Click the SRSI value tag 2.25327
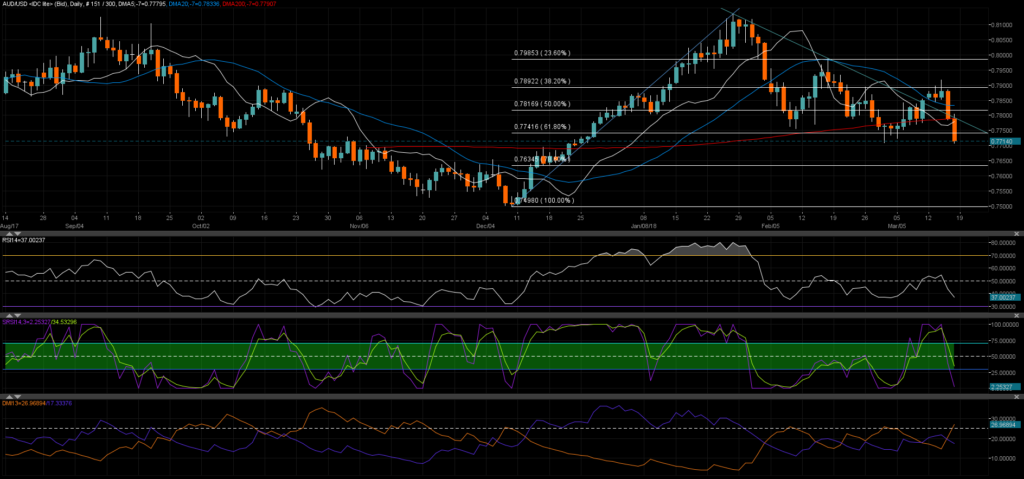The height and width of the screenshot is (479, 1024). click(1006, 387)
